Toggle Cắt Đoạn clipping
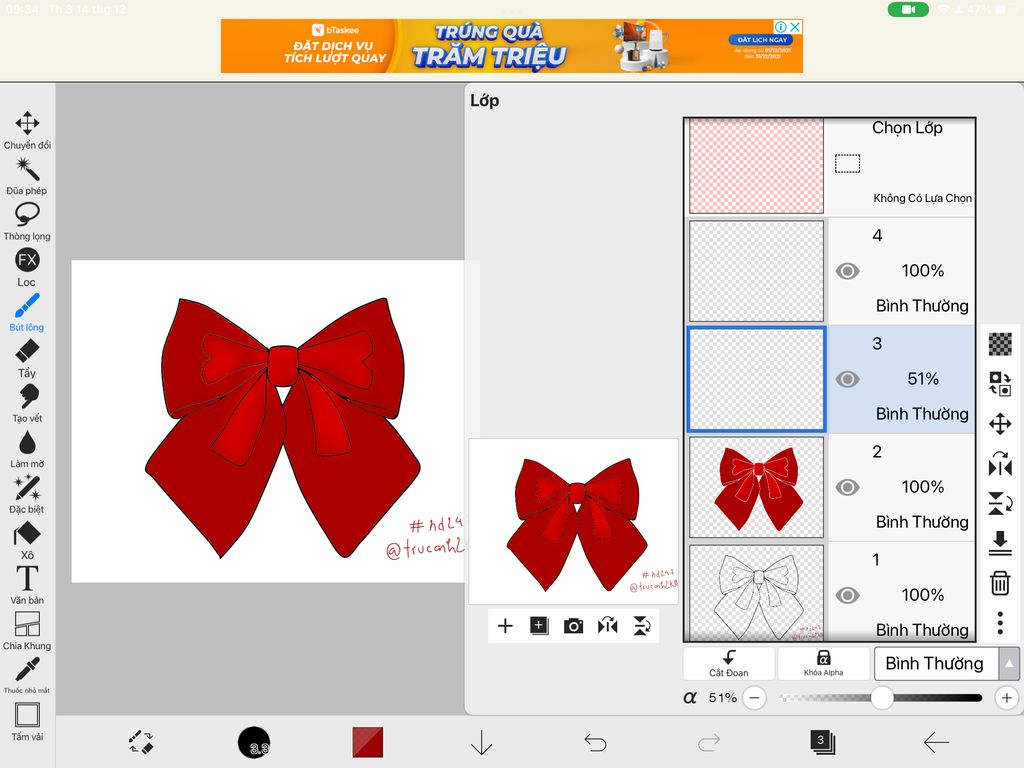The width and height of the screenshot is (1024, 768). click(729, 664)
